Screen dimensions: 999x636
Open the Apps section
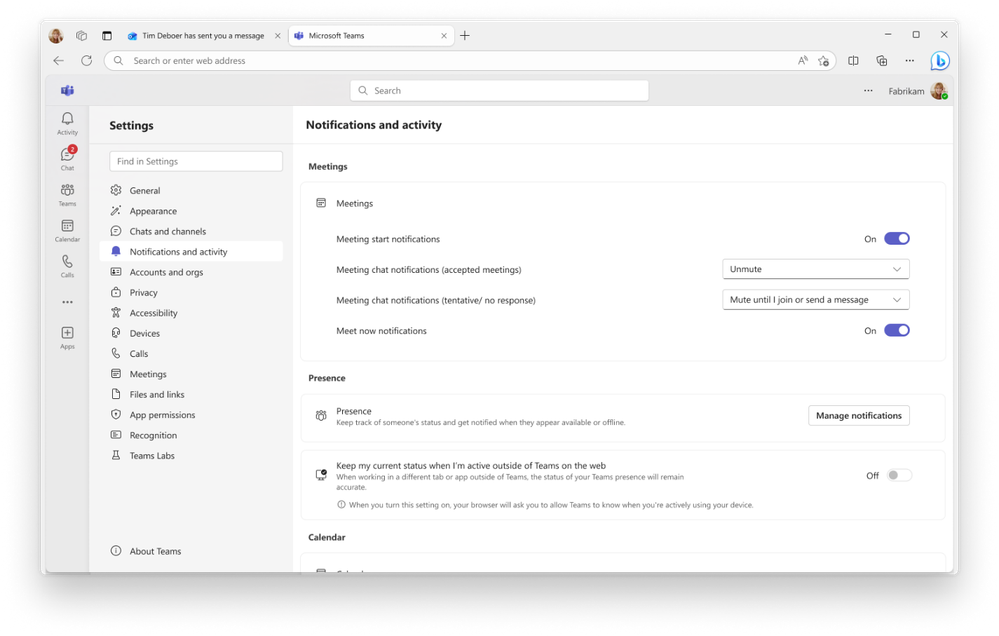coord(66,334)
